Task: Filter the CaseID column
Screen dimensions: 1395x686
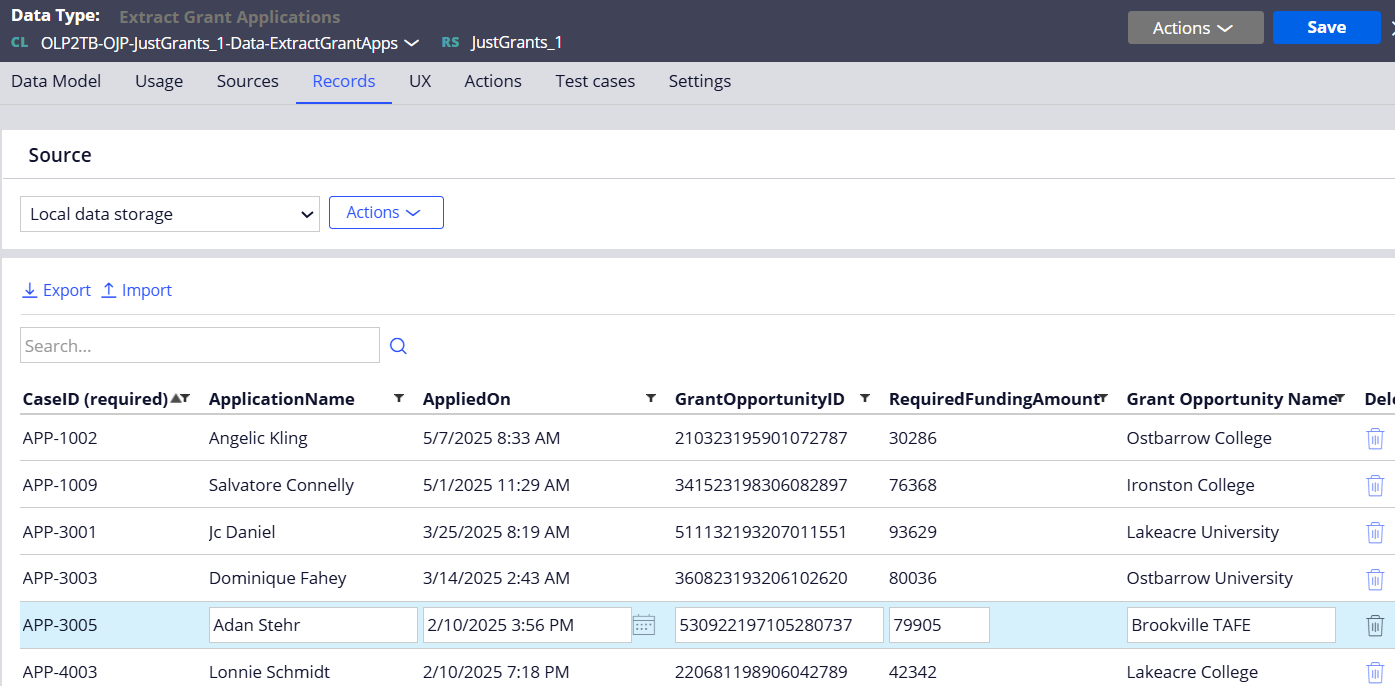Action: coord(185,398)
